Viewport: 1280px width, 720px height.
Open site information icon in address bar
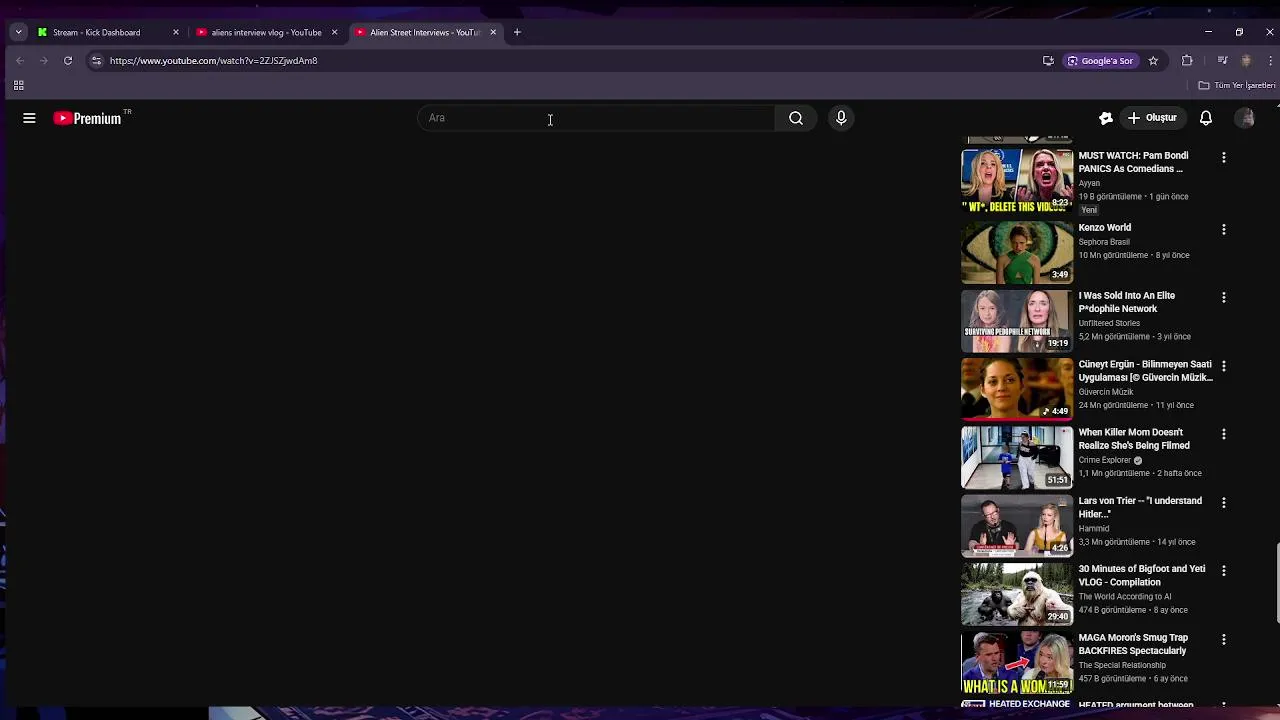point(96,61)
